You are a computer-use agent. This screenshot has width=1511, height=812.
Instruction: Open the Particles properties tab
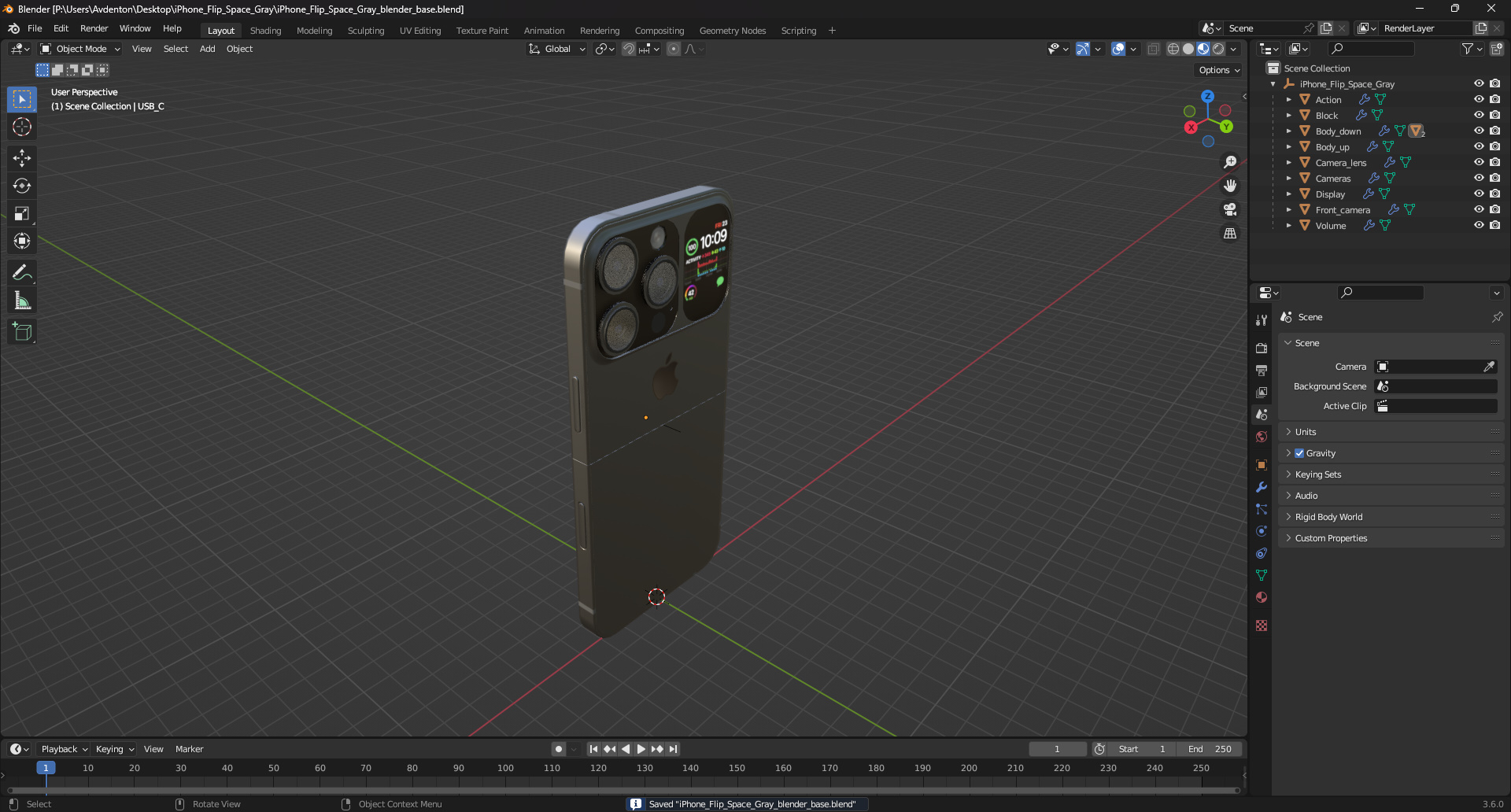[1262, 509]
